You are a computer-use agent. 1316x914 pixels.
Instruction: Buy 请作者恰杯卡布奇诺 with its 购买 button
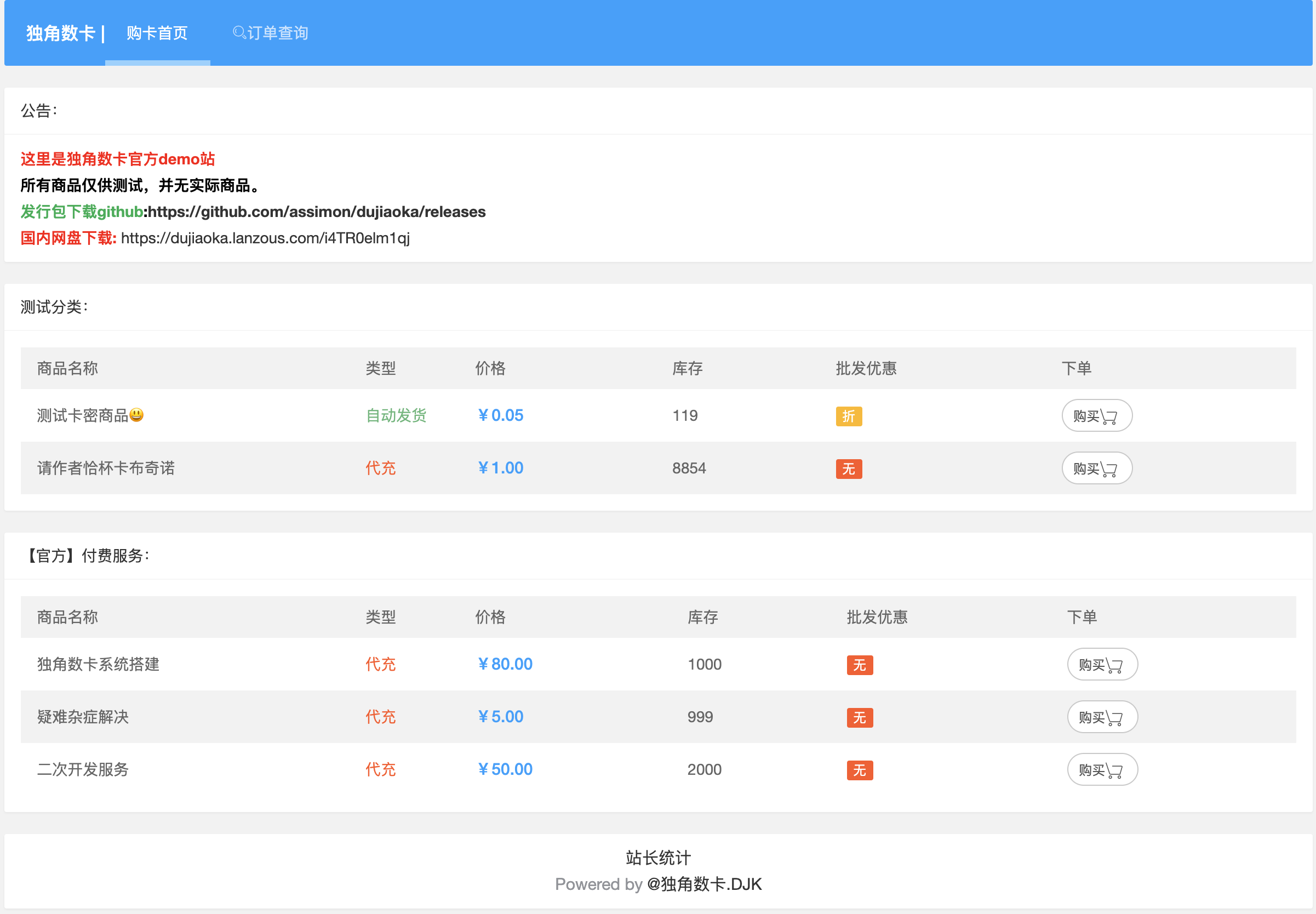click(x=1096, y=469)
